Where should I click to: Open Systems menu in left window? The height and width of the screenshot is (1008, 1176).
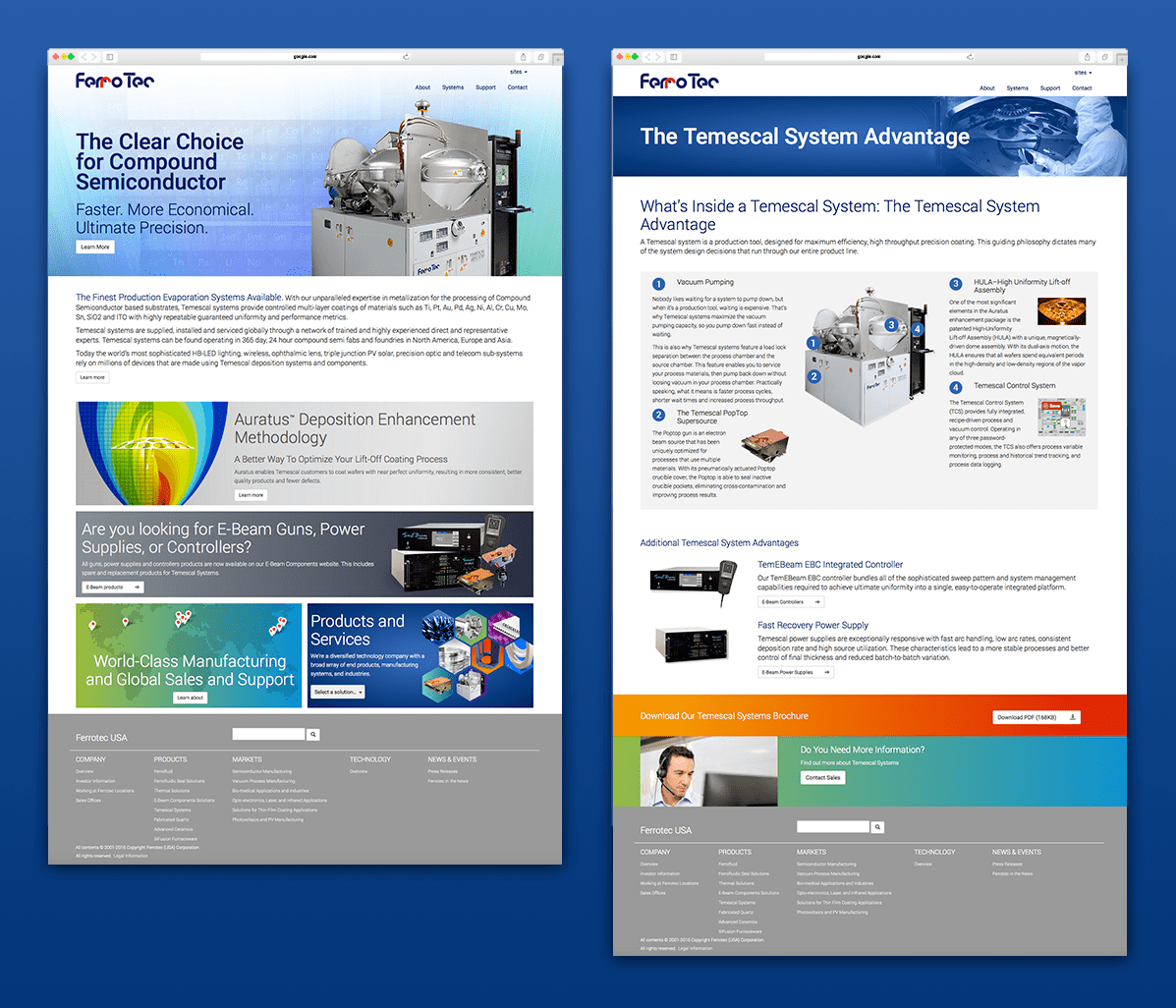[x=453, y=87]
